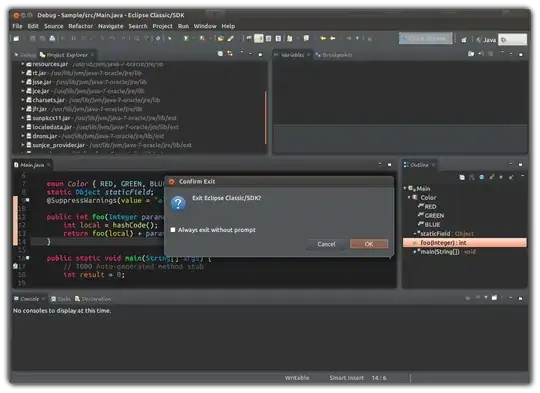Toggle the highlighted Mark Occurrences toolbar button
The image size is (540, 393).
point(259,38)
